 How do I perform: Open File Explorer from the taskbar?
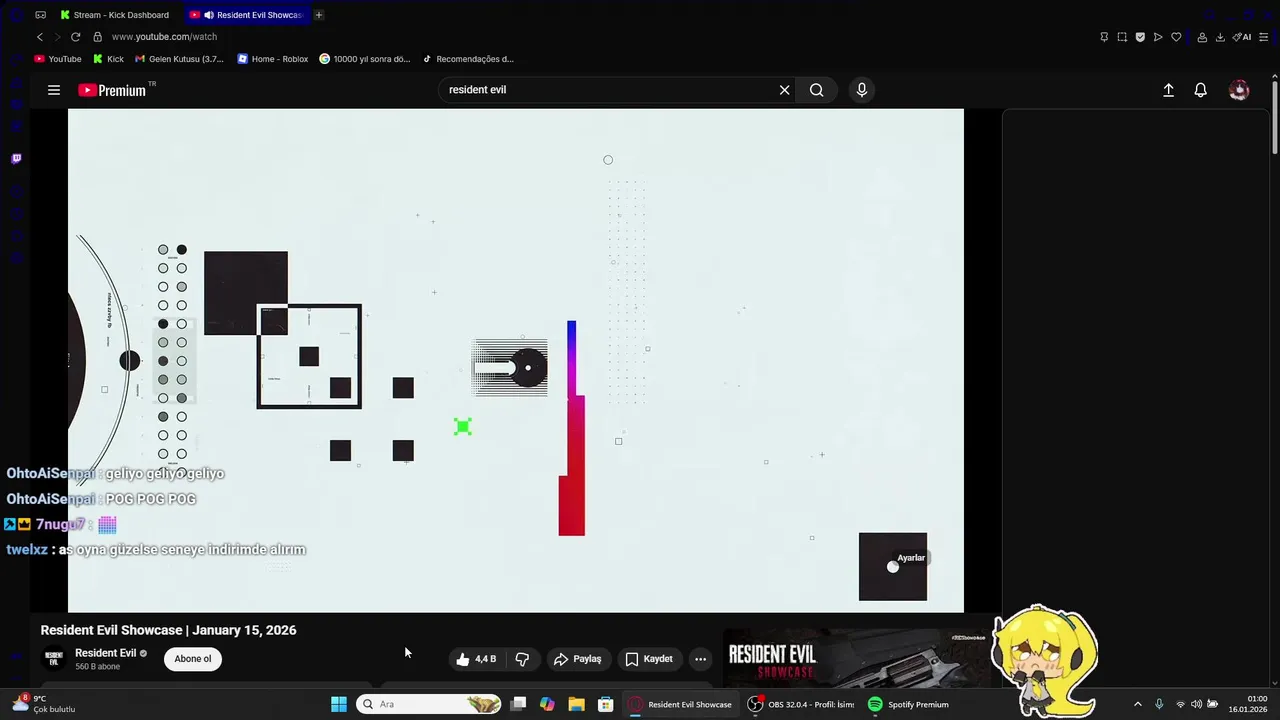[x=576, y=704]
